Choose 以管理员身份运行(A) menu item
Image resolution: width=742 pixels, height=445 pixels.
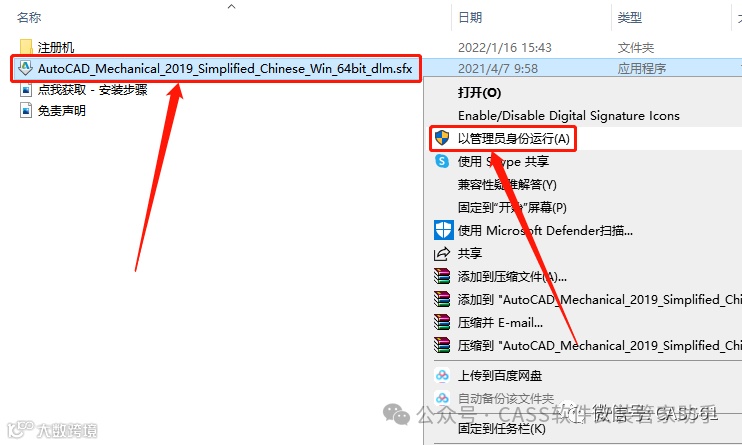513,139
